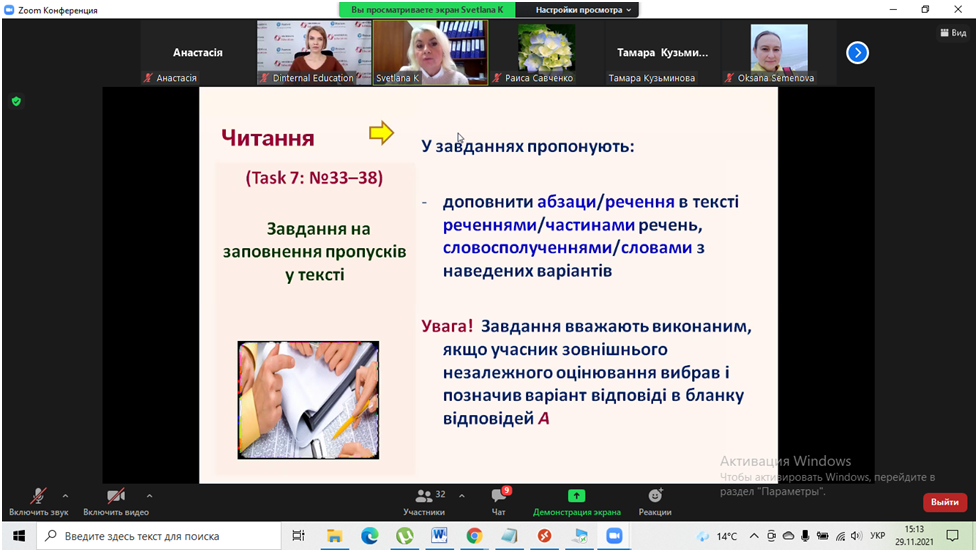Open Windows notification center icon
The image size is (978, 552).
tap(952, 536)
